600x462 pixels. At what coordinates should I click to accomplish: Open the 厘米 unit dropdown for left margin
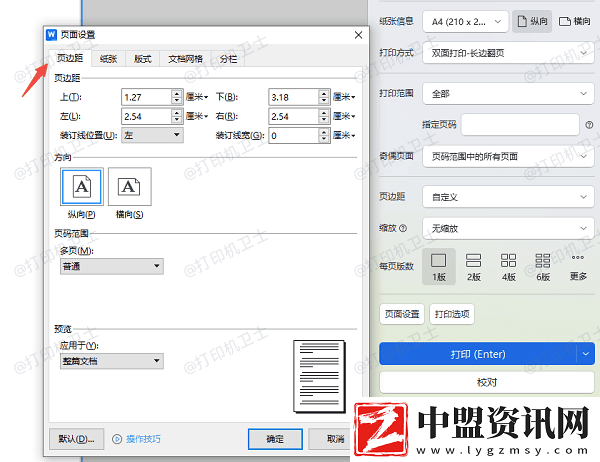tap(197, 116)
